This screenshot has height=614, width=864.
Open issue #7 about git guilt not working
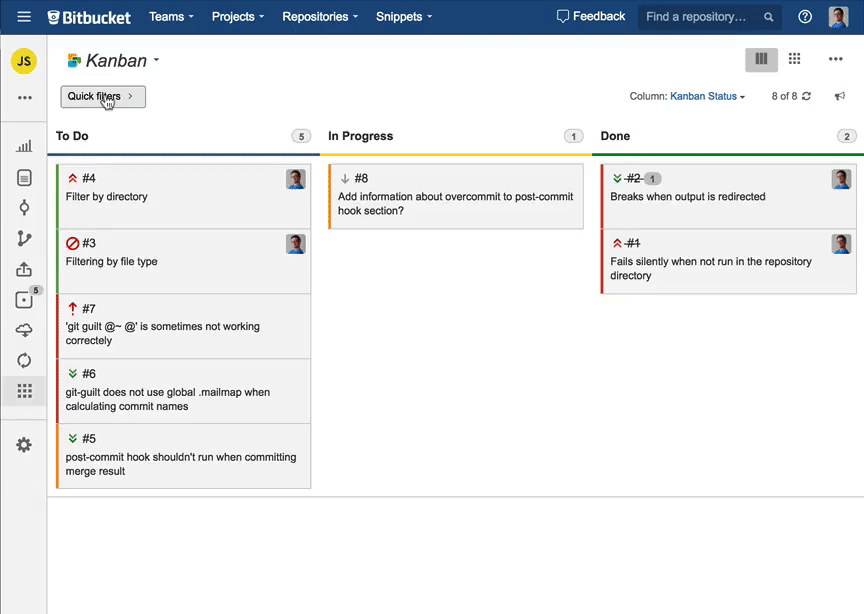pos(183,326)
